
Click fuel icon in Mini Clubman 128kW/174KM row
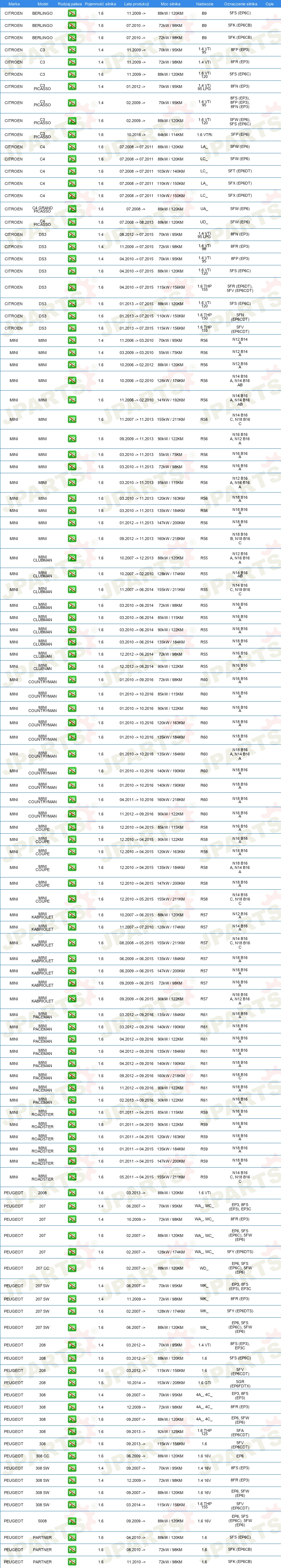[72, 573]
